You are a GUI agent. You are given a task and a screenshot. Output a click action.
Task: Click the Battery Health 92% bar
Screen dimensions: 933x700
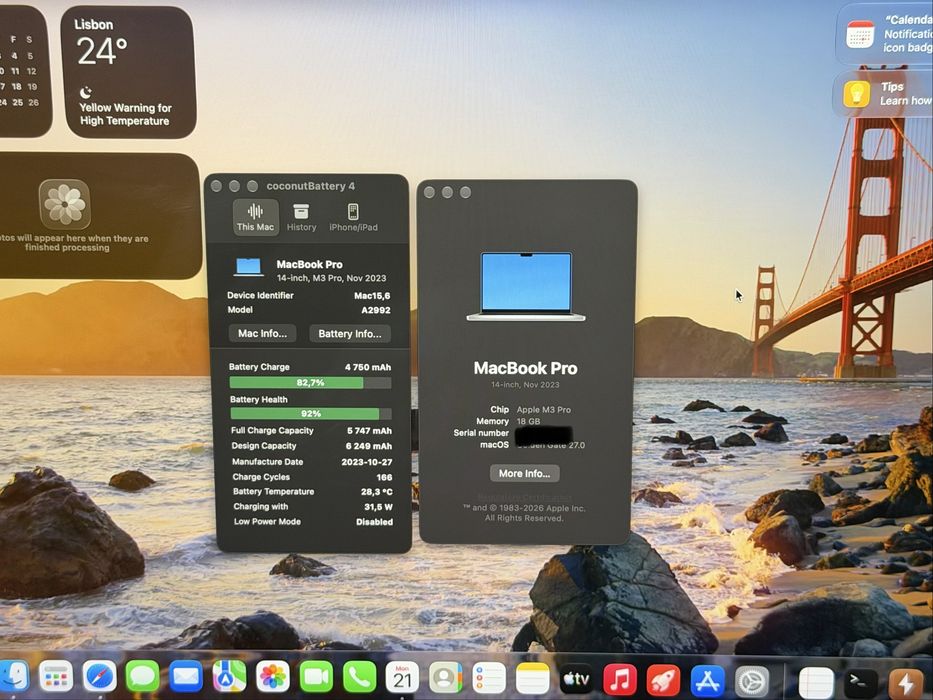(x=311, y=413)
